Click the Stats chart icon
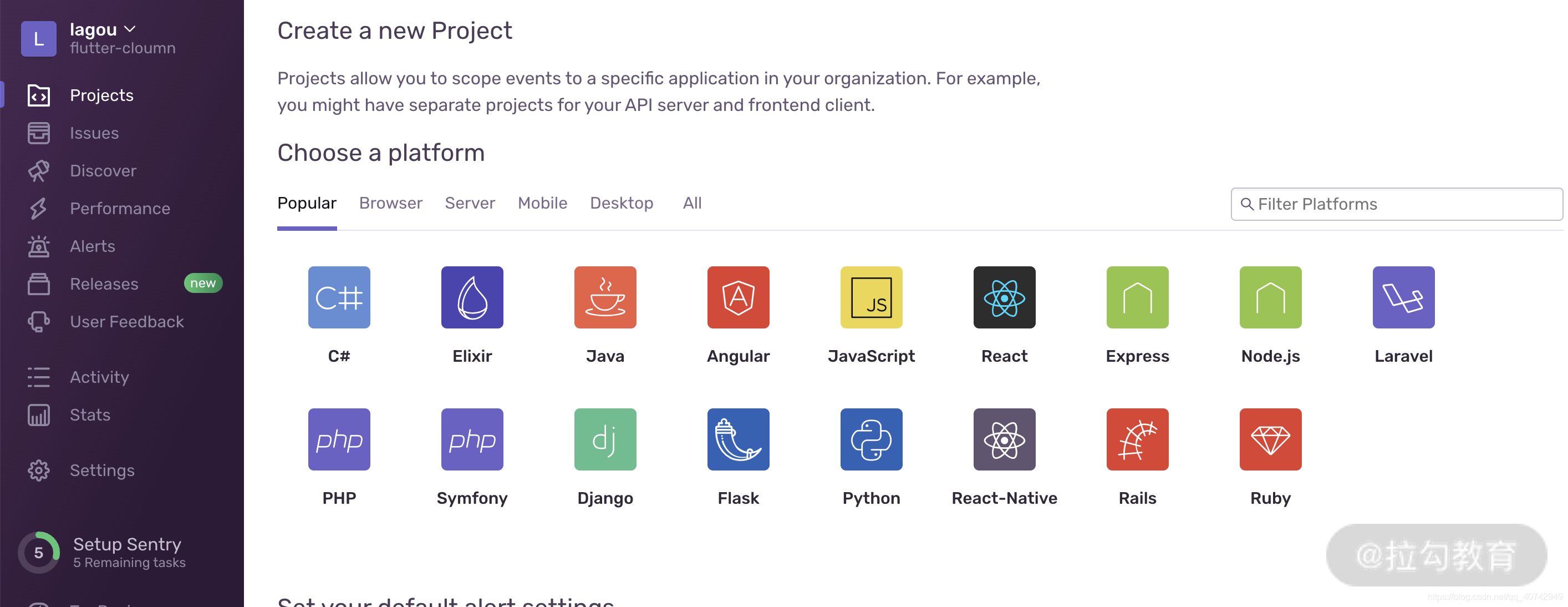1568x607 pixels. click(38, 414)
